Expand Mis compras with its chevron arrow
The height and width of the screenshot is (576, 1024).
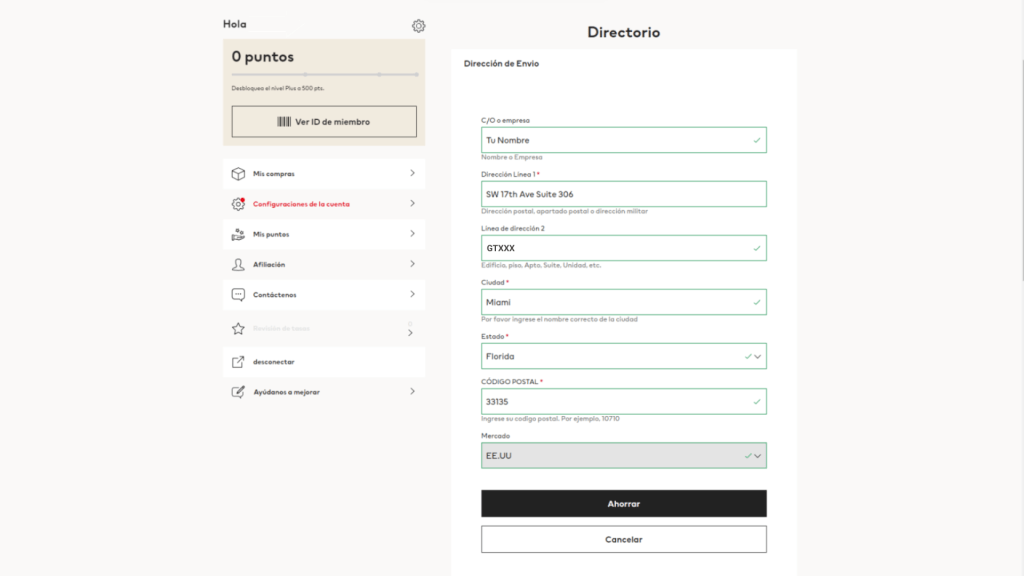pyautogui.click(x=412, y=173)
